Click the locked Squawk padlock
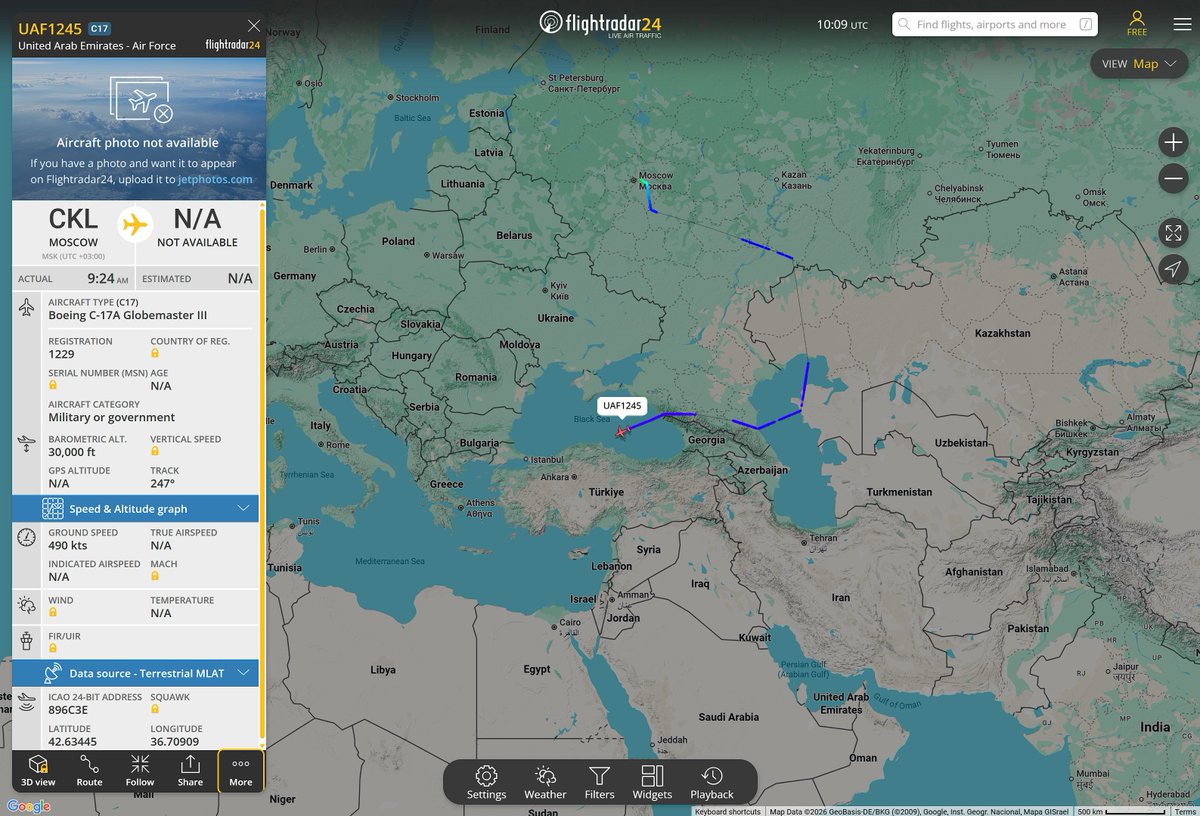Screen dimensions: 1200x816 pos(154,709)
